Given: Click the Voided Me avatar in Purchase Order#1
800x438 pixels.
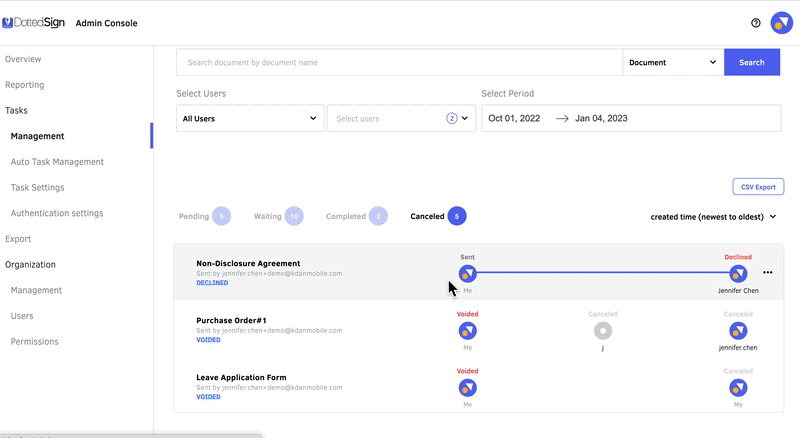Looking at the screenshot, I should click(x=467, y=331).
